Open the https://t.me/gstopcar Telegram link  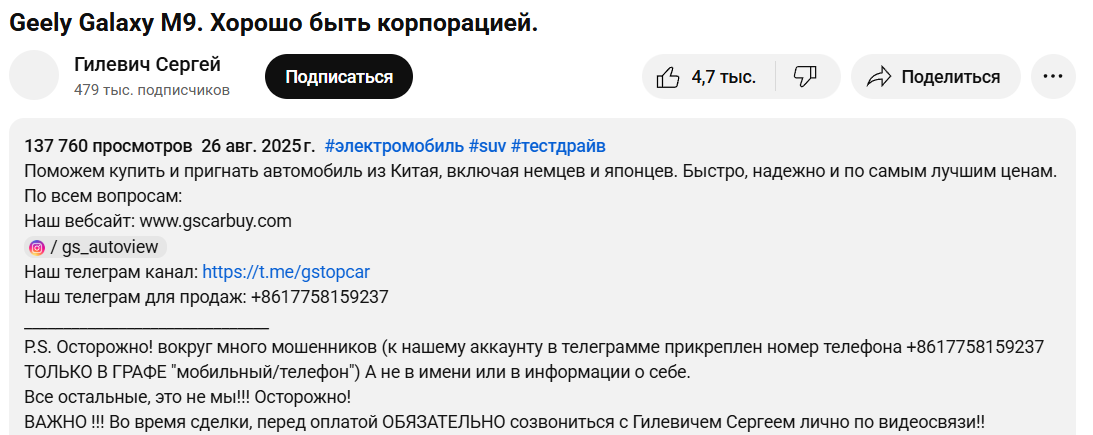coord(286,272)
